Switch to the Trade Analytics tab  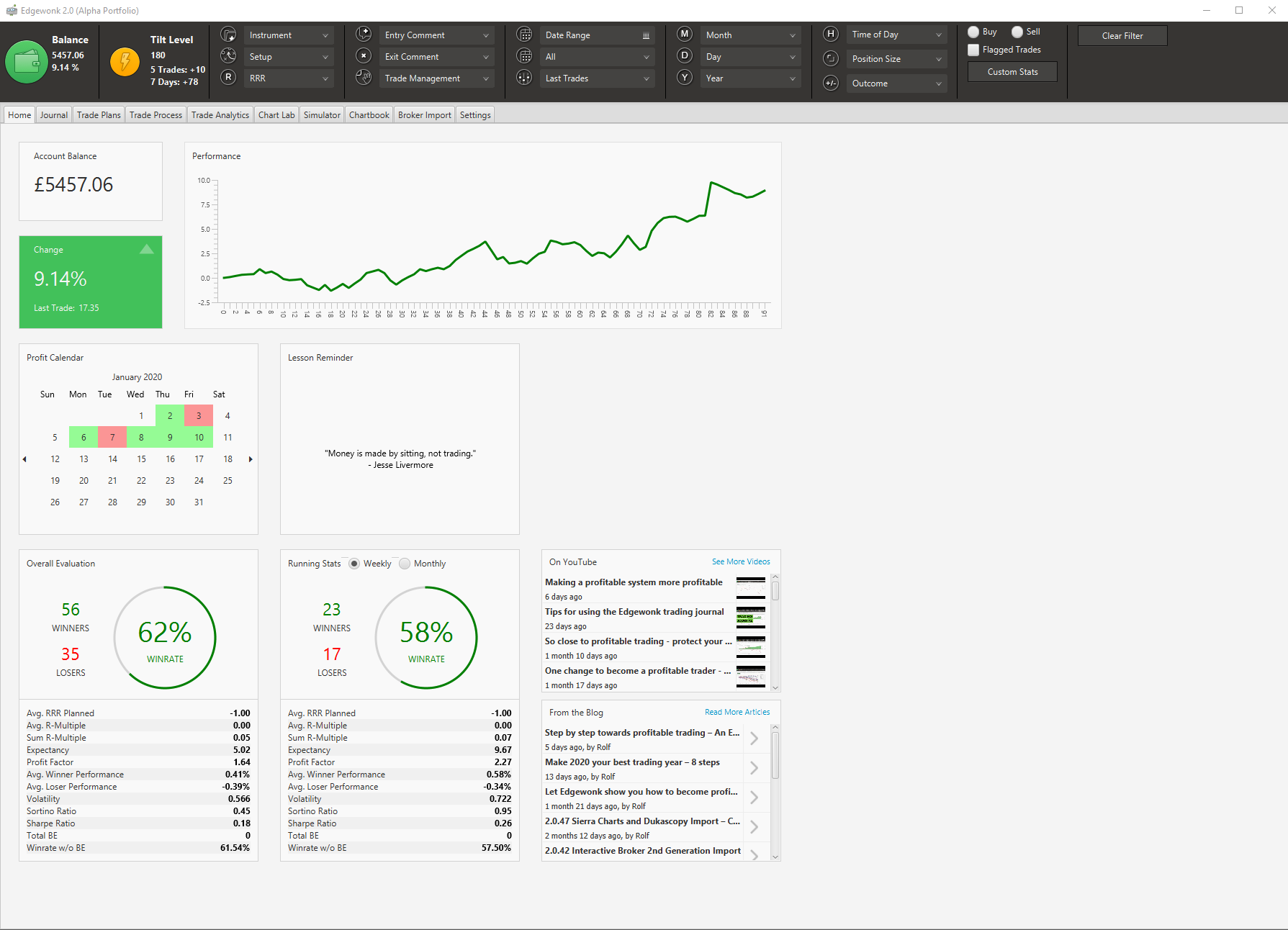pyautogui.click(x=220, y=115)
